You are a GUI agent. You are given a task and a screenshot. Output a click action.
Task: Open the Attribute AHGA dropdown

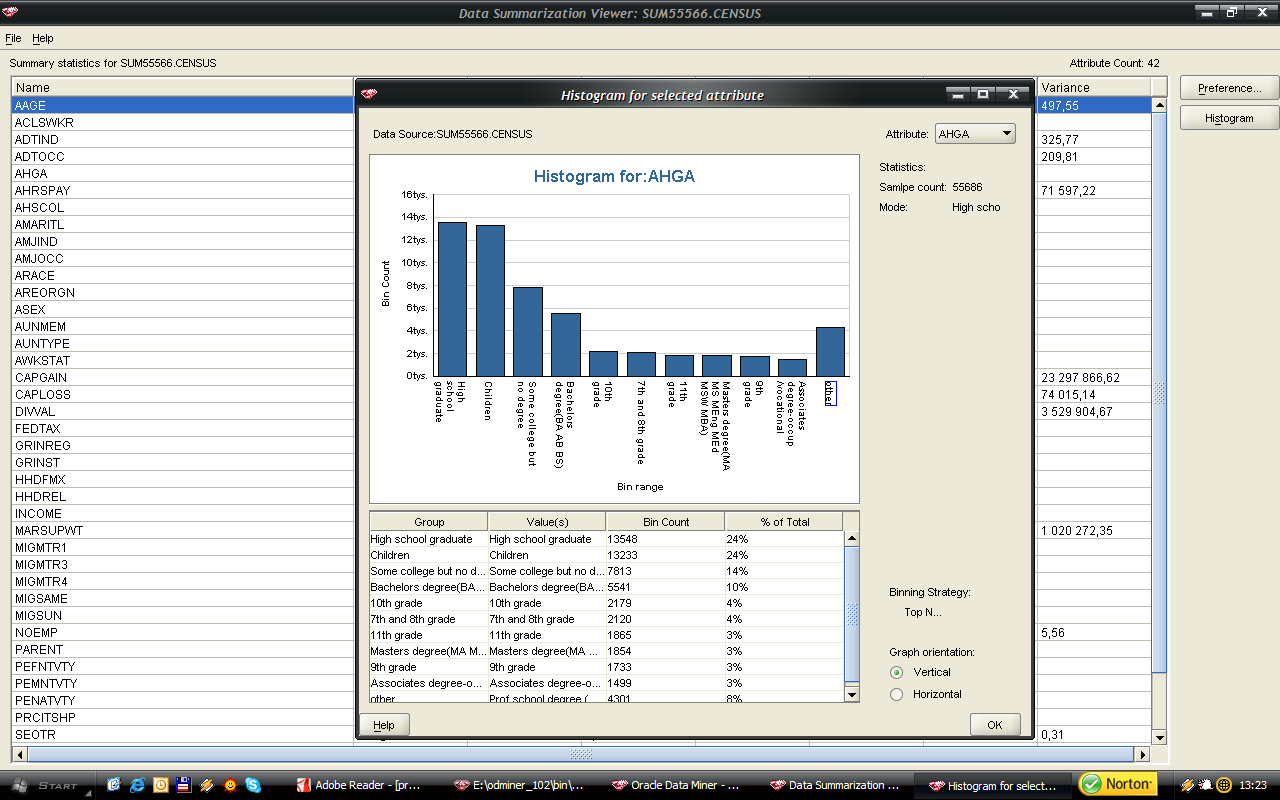pos(974,134)
